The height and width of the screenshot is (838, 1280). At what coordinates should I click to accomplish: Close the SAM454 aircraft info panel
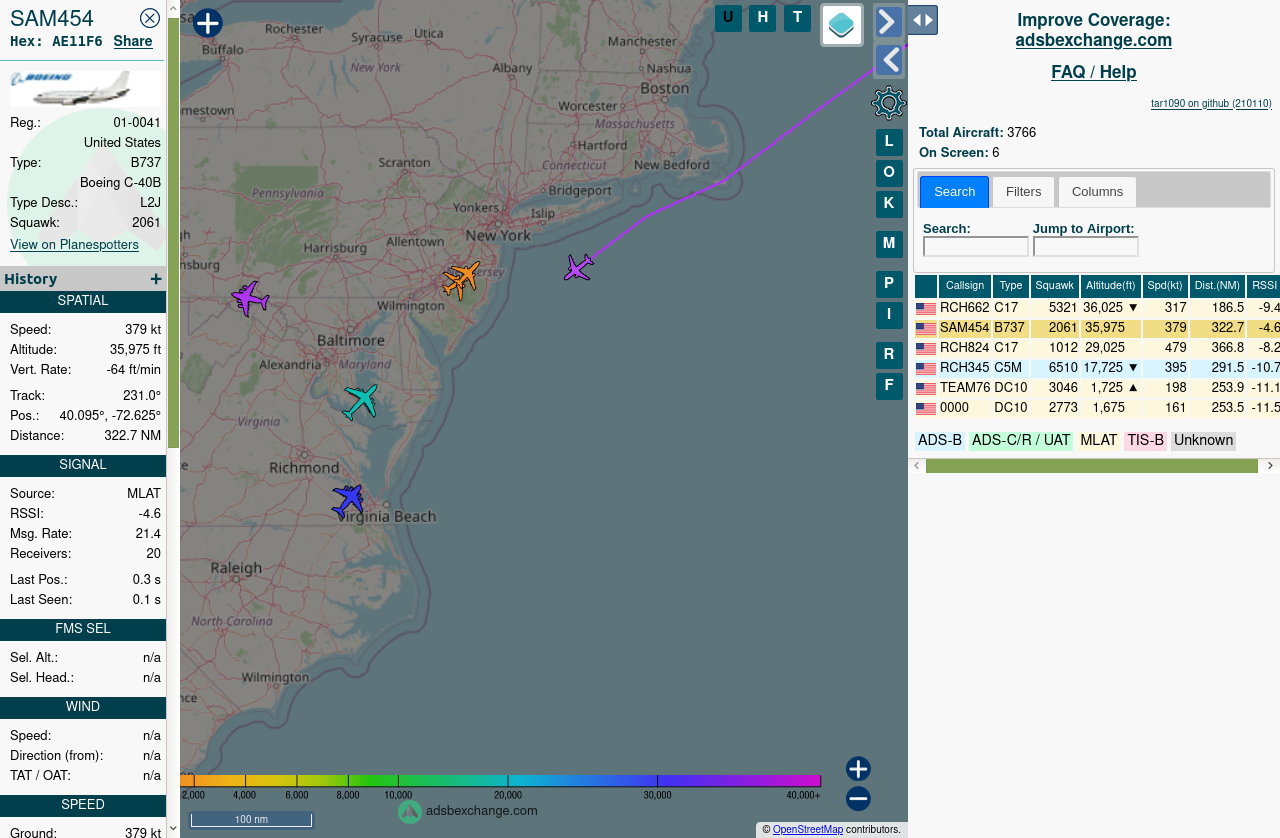[150, 18]
